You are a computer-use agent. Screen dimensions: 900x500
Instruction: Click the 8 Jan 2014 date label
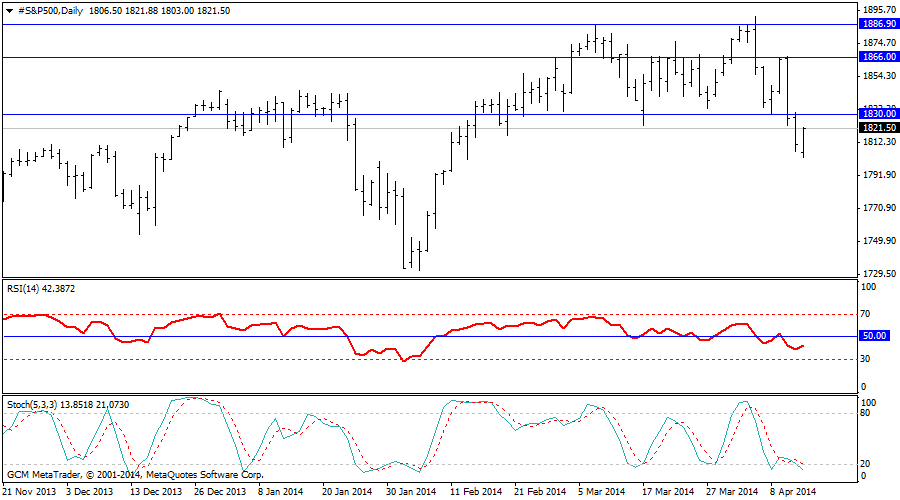click(281, 492)
